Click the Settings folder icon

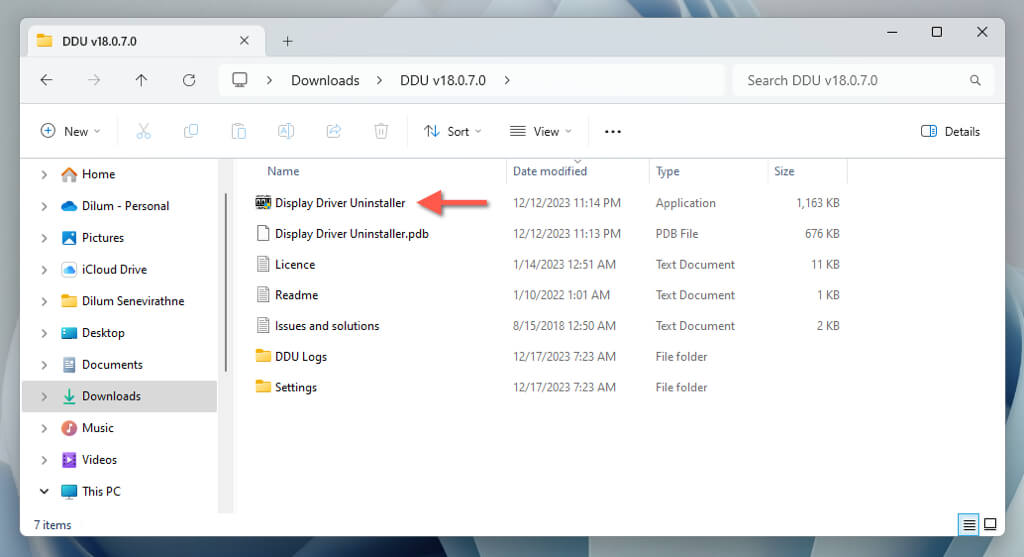click(x=263, y=387)
